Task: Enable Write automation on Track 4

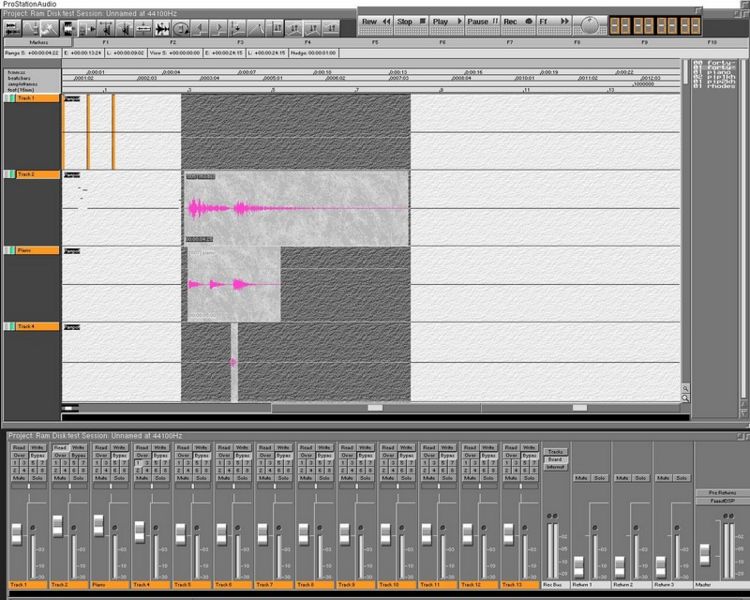Action: point(160,447)
